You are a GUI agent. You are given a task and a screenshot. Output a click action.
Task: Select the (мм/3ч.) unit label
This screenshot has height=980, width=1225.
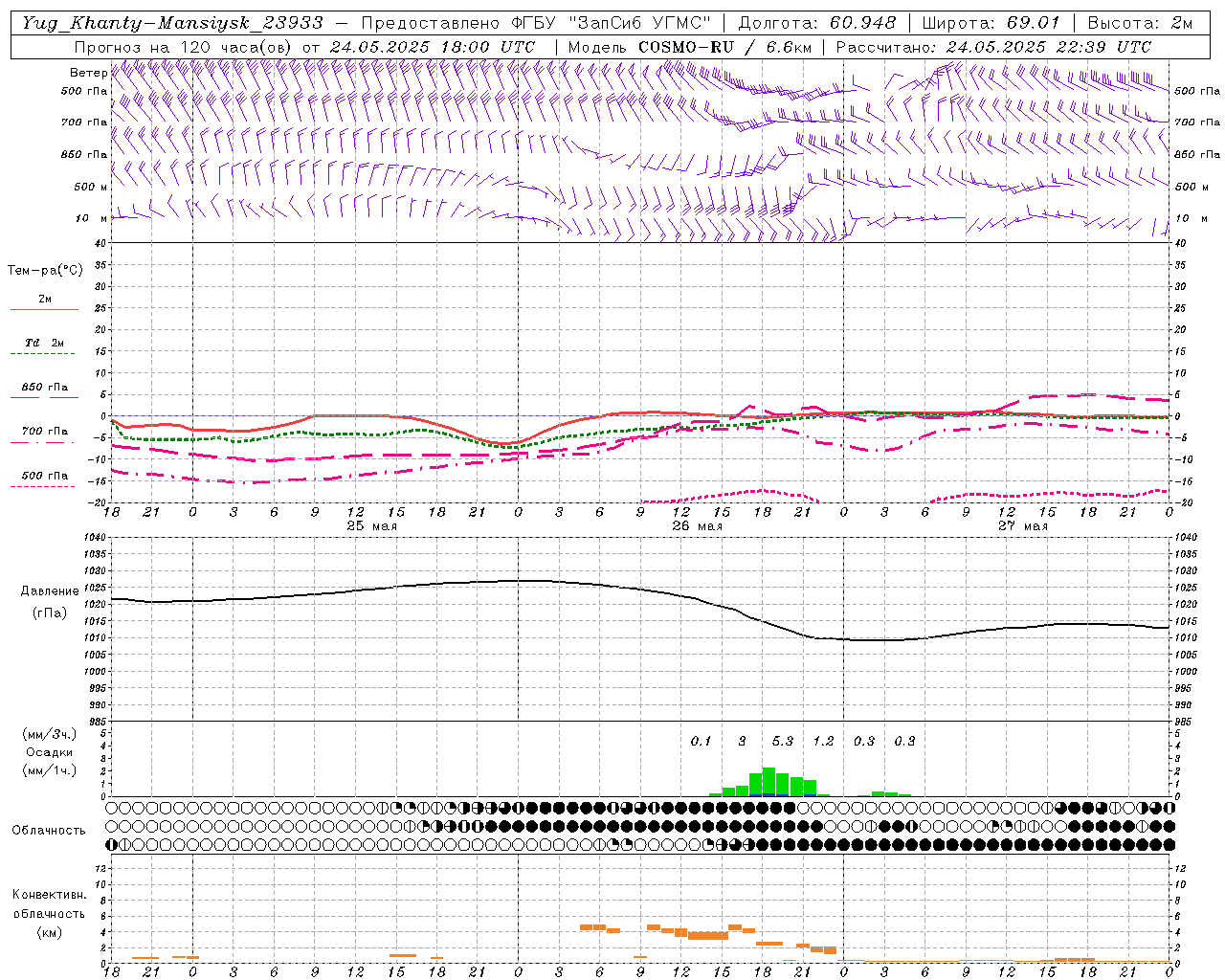click(50, 734)
